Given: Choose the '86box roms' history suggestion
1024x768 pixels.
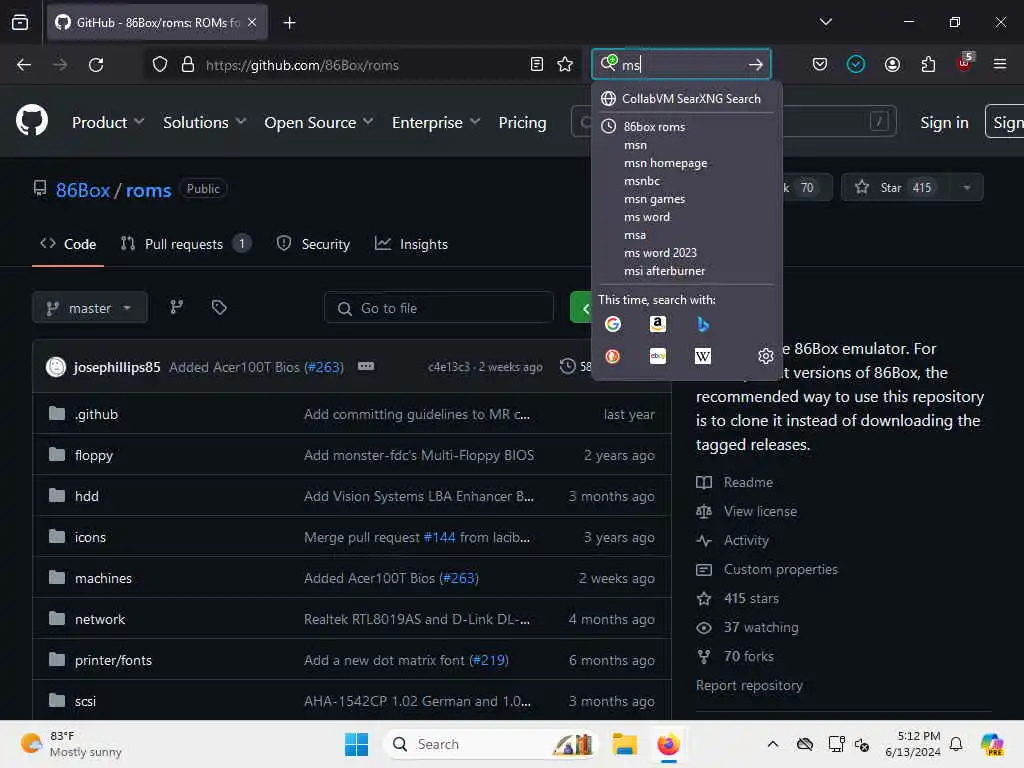Looking at the screenshot, I should click(654, 127).
